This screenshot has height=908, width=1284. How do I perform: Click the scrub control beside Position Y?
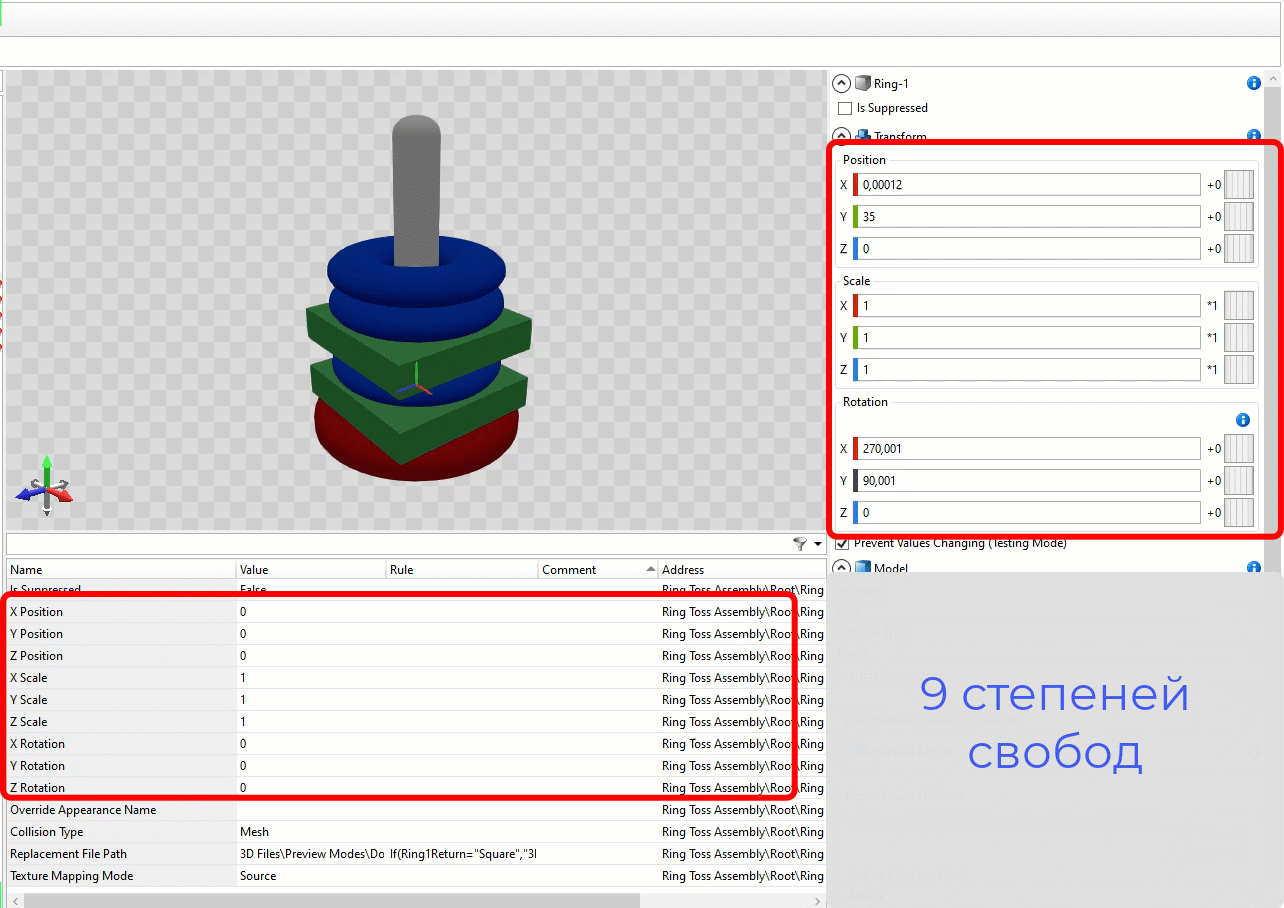(1239, 216)
